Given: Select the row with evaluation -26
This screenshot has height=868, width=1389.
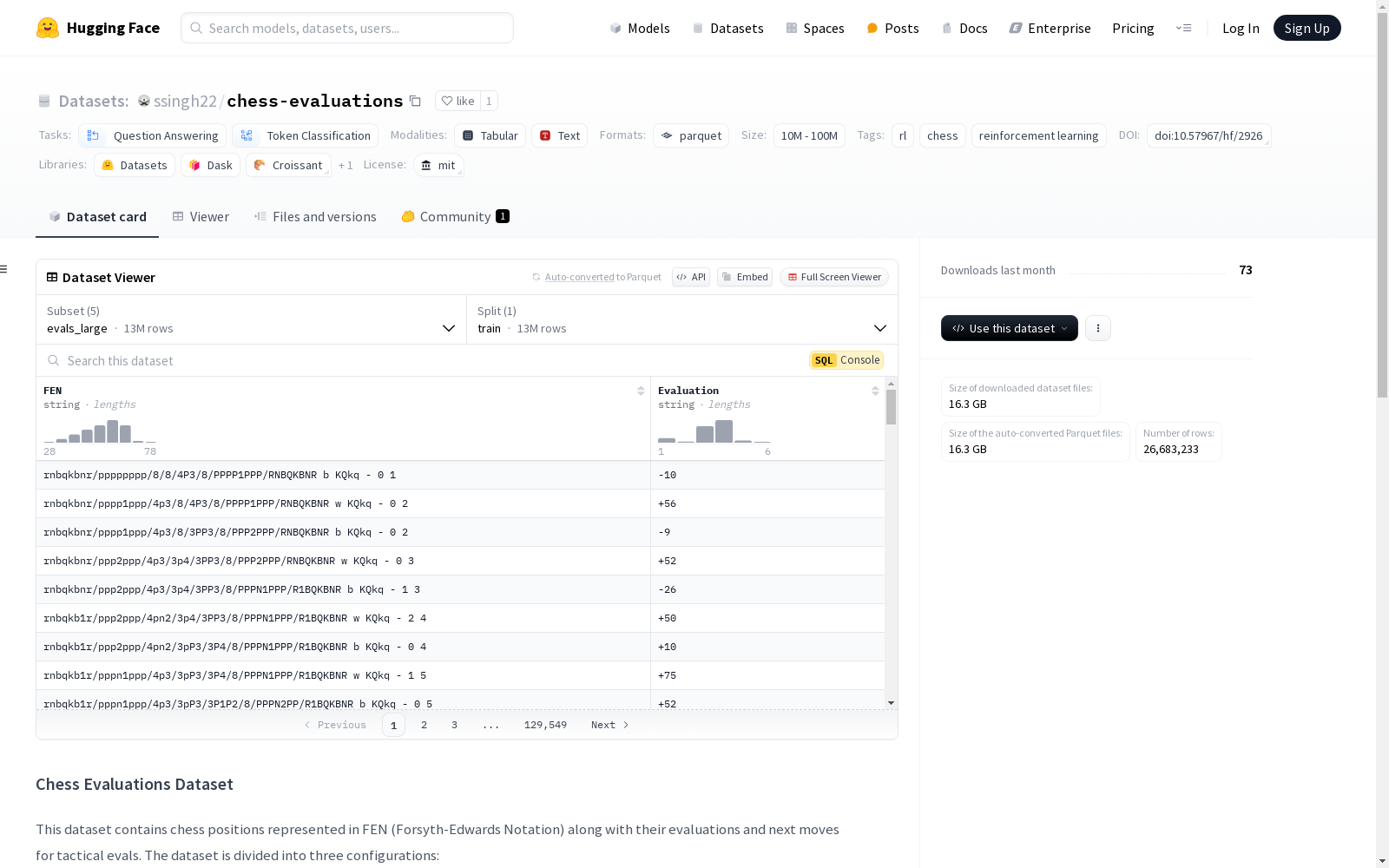Looking at the screenshot, I should [x=460, y=589].
